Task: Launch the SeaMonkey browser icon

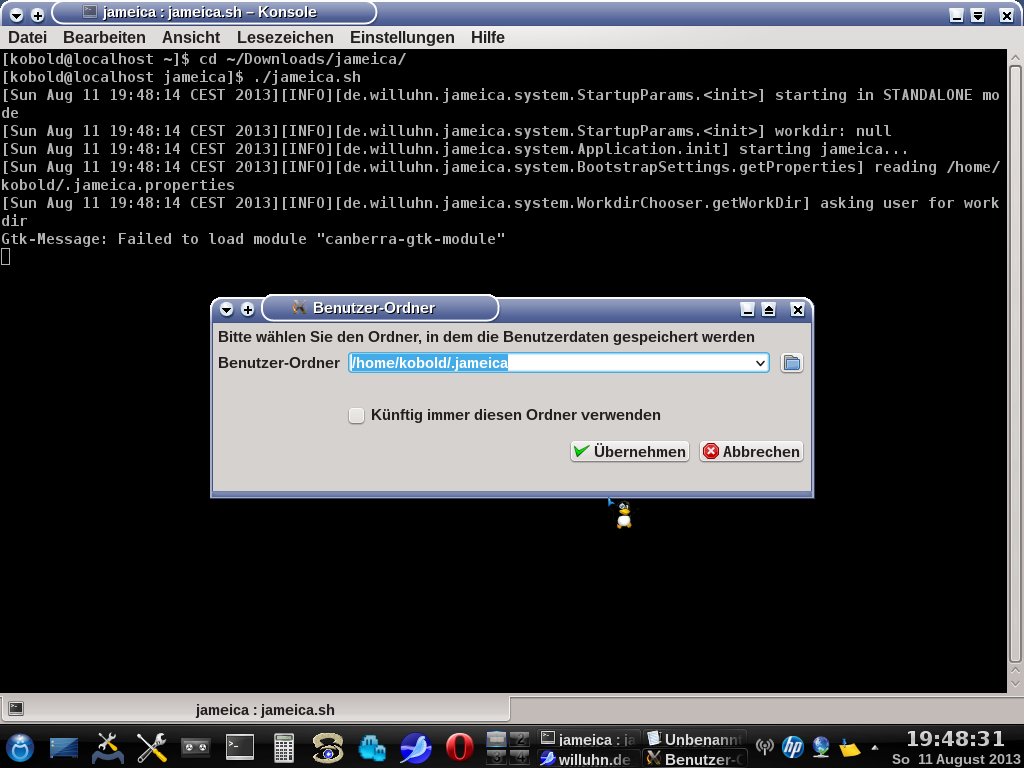Action: pyautogui.click(x=415, y=748)
